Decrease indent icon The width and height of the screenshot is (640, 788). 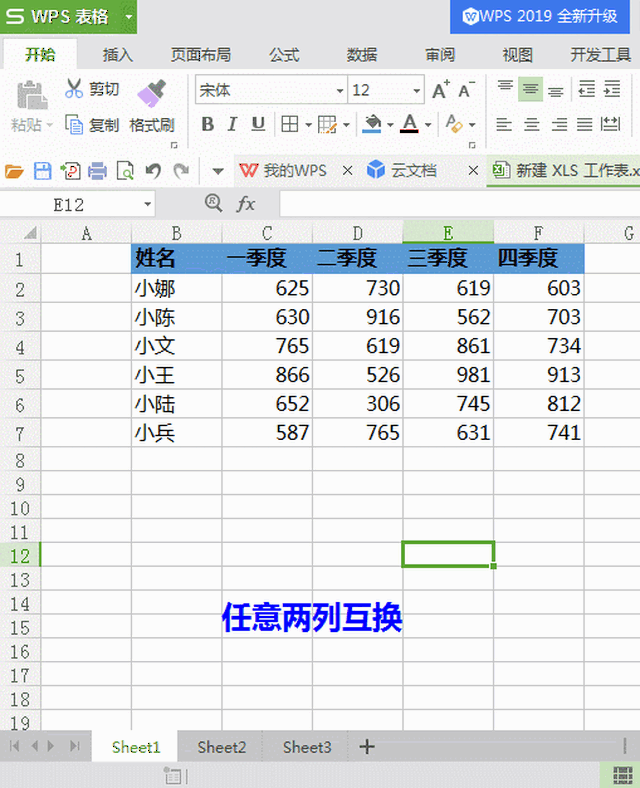coord(587,89)
